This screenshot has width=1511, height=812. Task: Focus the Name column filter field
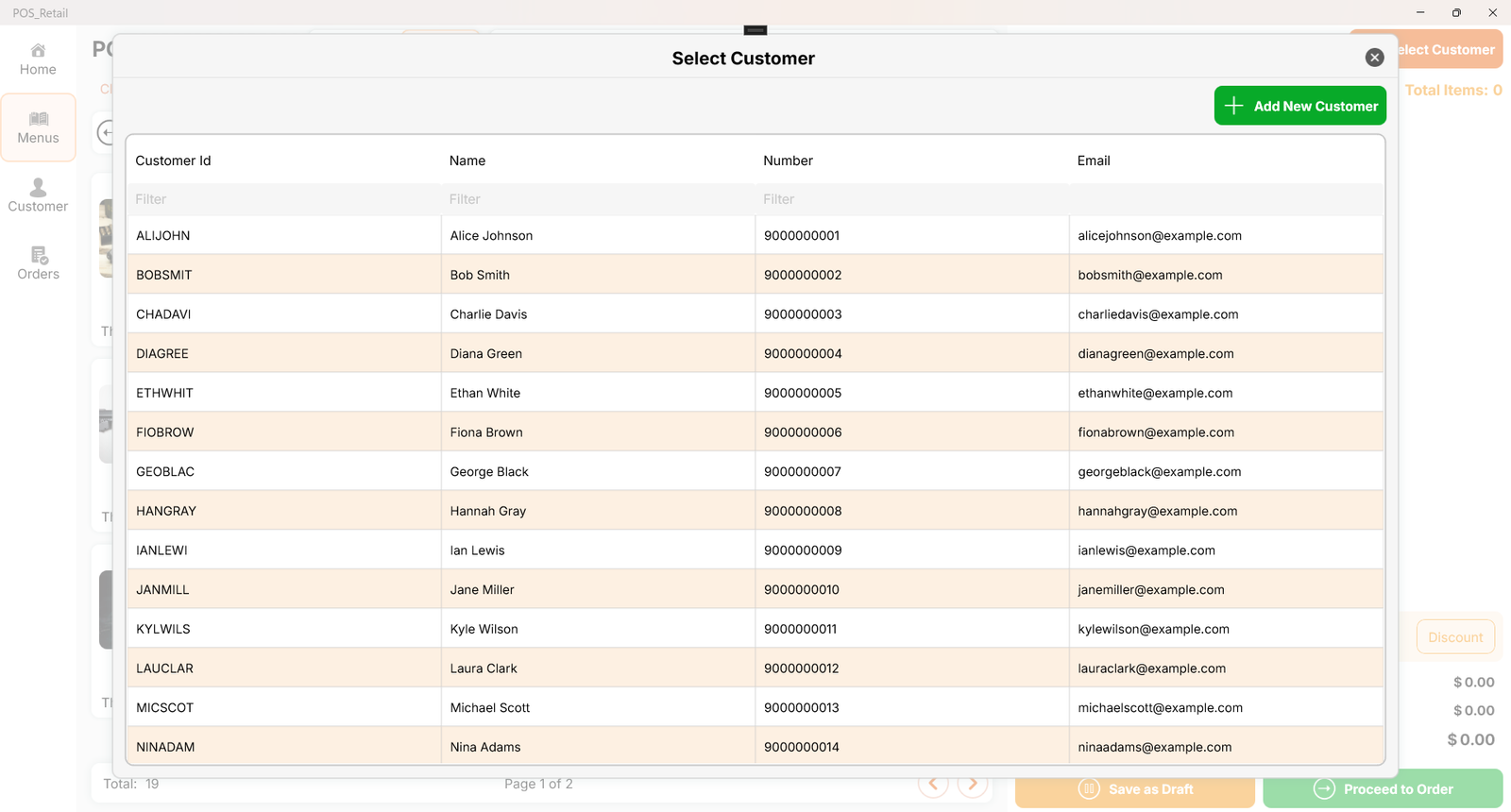[x=597, y=199]
